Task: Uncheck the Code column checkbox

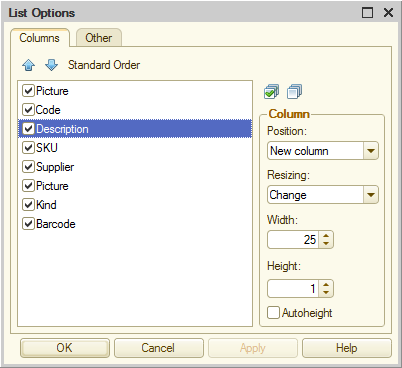Action: click(x=28, y=110)
